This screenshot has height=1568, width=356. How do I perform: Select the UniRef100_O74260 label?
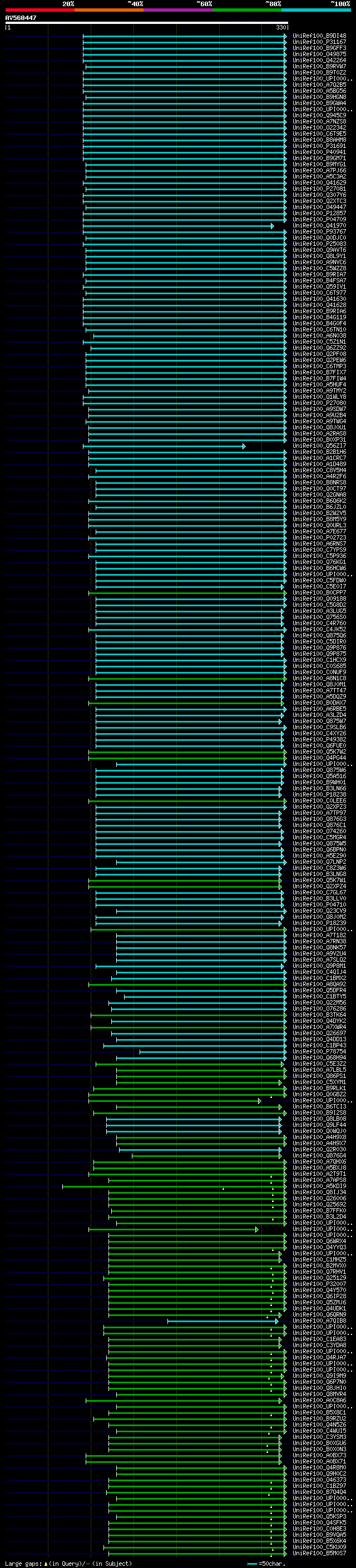319,832
